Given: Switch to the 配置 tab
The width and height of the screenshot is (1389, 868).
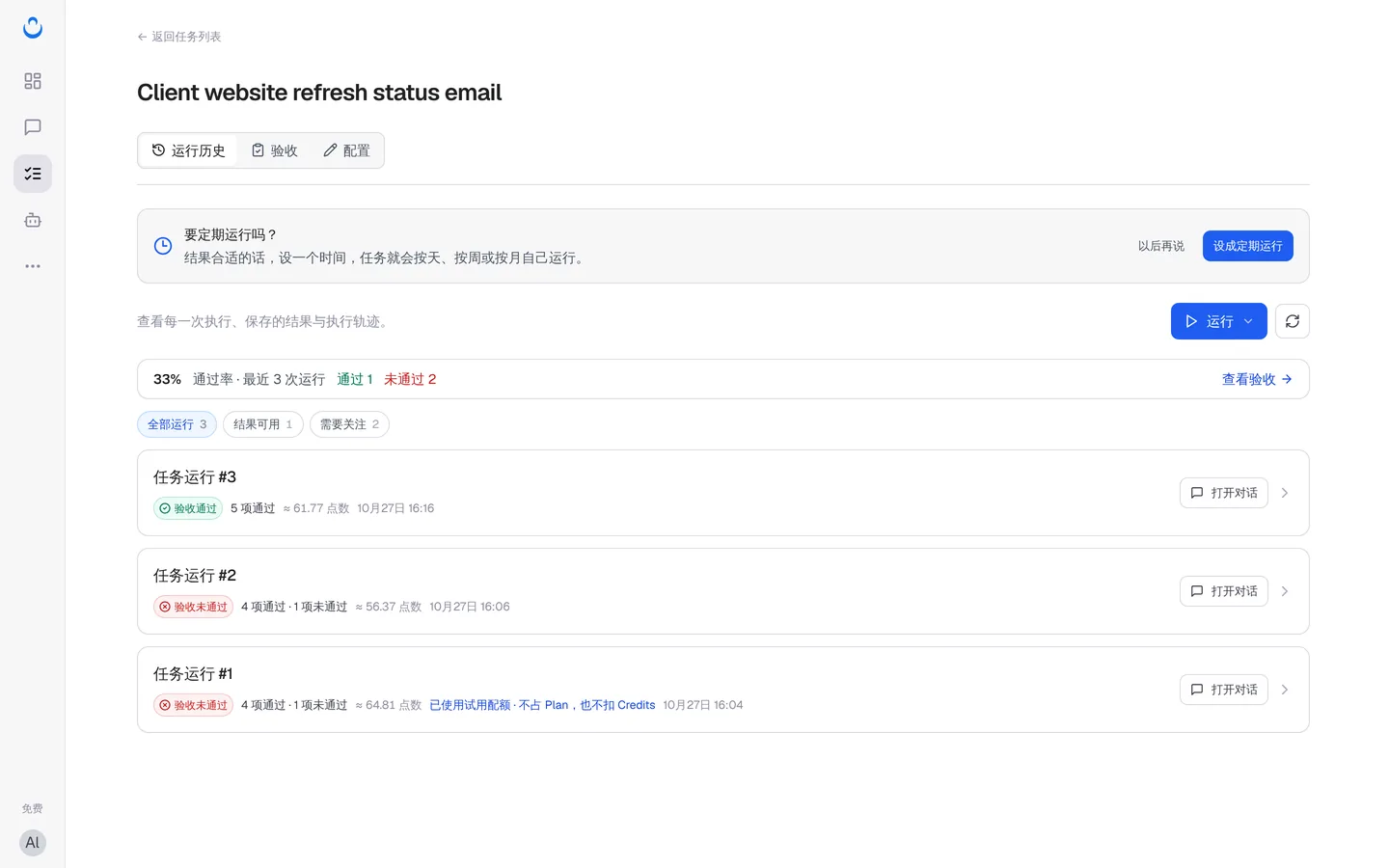Looking at the screenshot, I should 347,150.
